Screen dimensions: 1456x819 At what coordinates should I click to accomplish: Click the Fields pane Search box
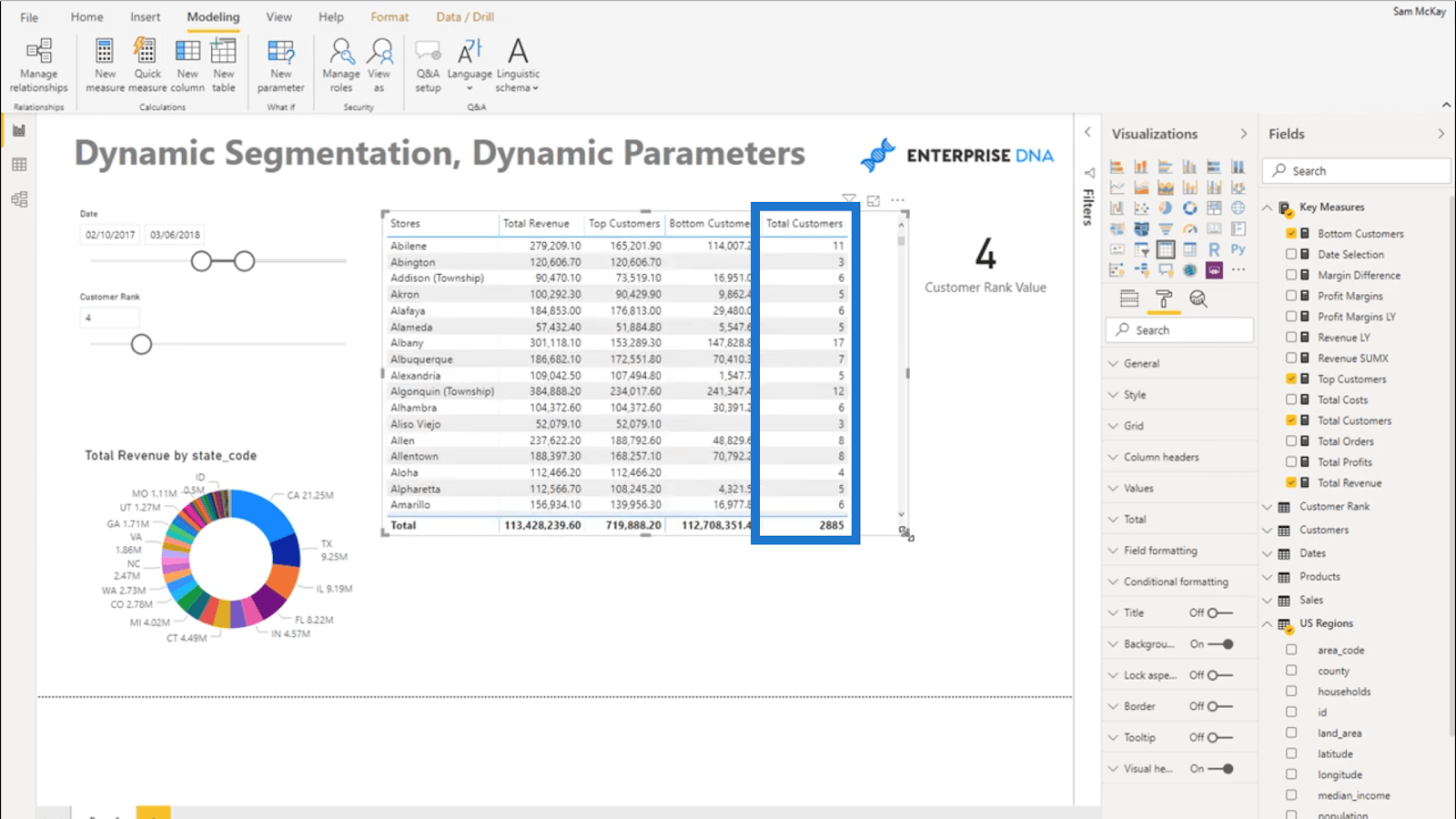[x=1356, y=171]
